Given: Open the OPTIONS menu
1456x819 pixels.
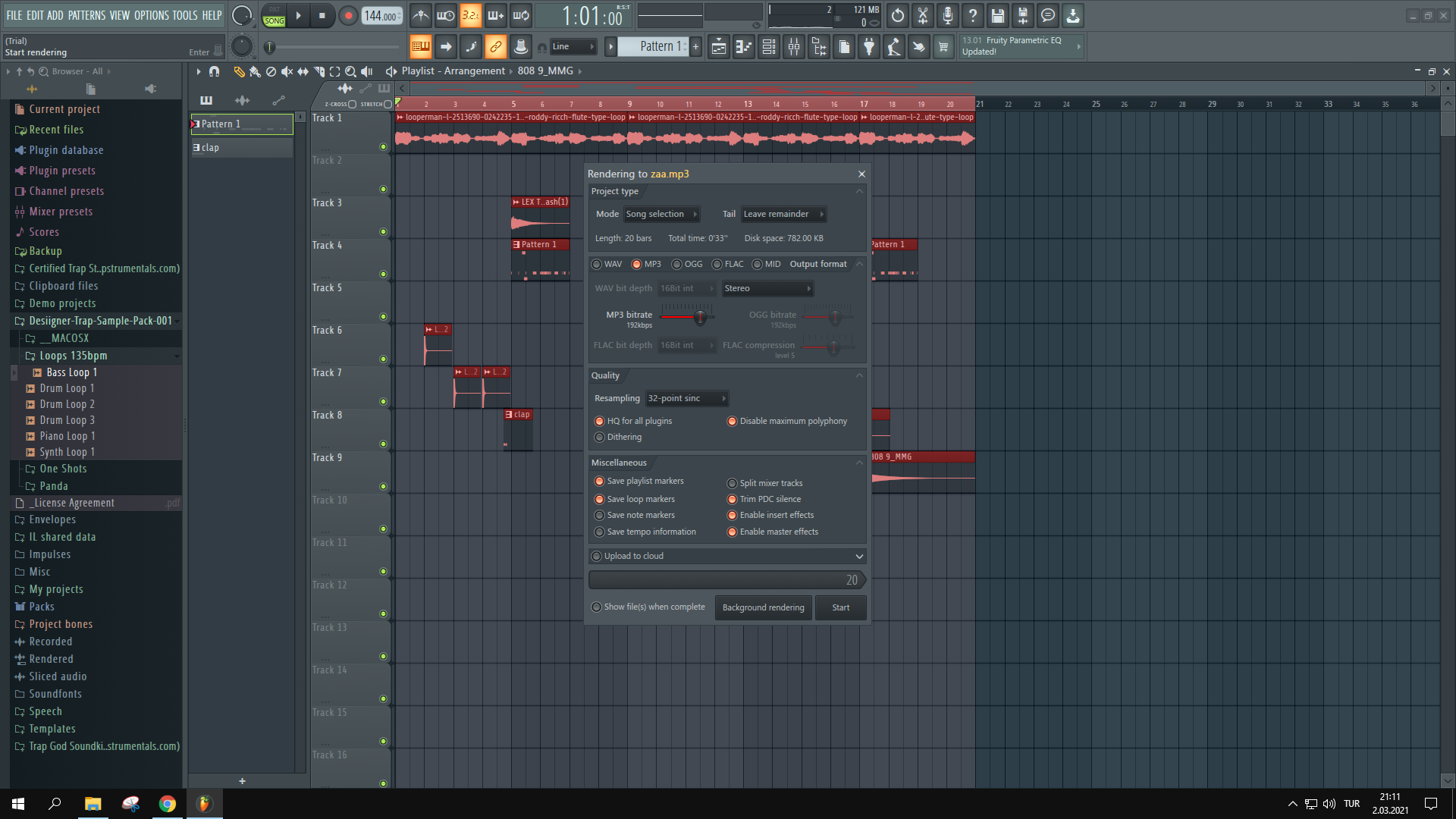Looking at the screenshot, I should [x=152, y=15].
